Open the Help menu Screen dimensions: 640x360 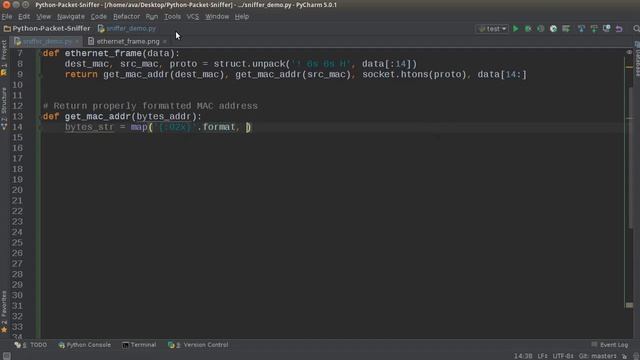(242, 17)
